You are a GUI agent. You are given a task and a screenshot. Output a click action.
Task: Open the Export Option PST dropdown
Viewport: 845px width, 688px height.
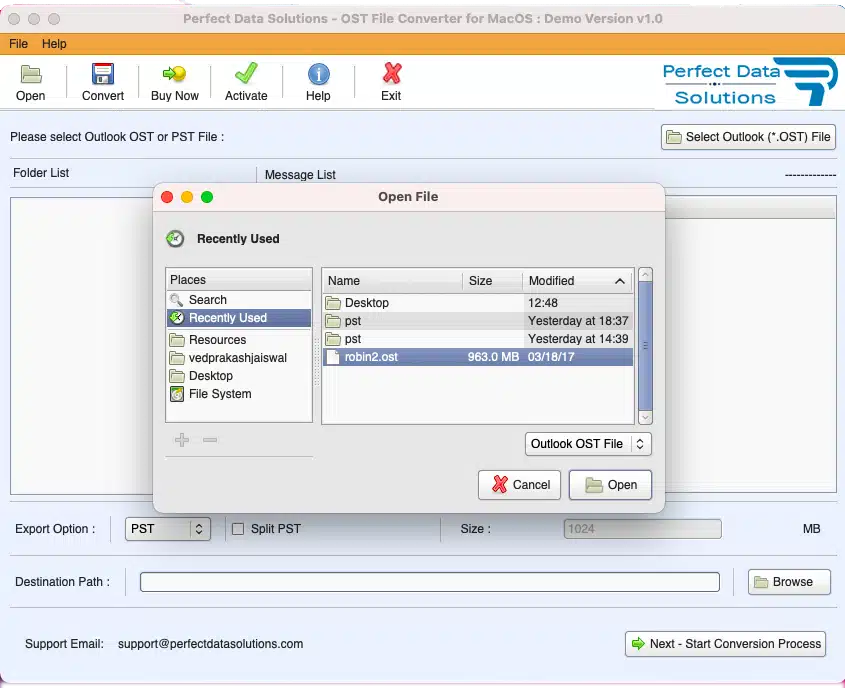[x=168, y=529]
